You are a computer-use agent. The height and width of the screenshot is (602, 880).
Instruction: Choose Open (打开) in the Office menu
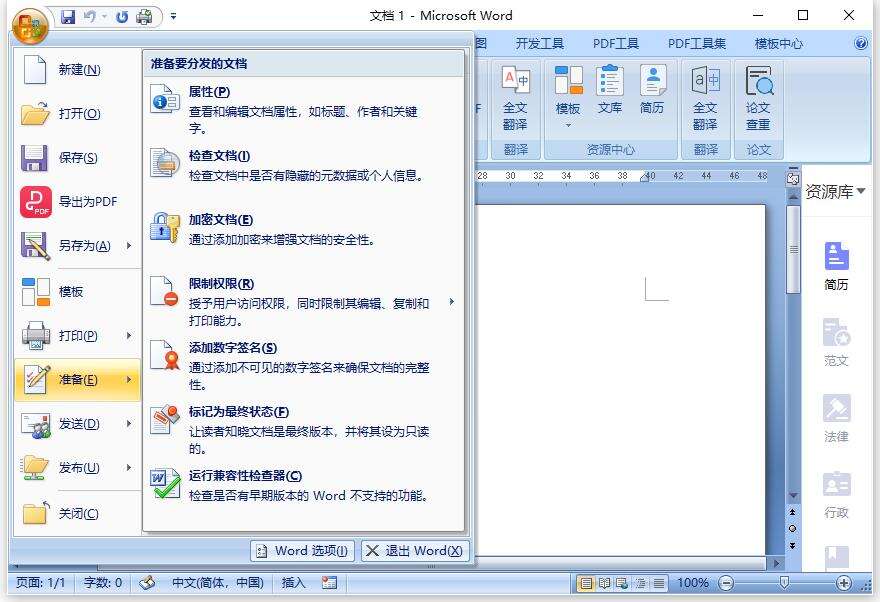coord(77,114)
